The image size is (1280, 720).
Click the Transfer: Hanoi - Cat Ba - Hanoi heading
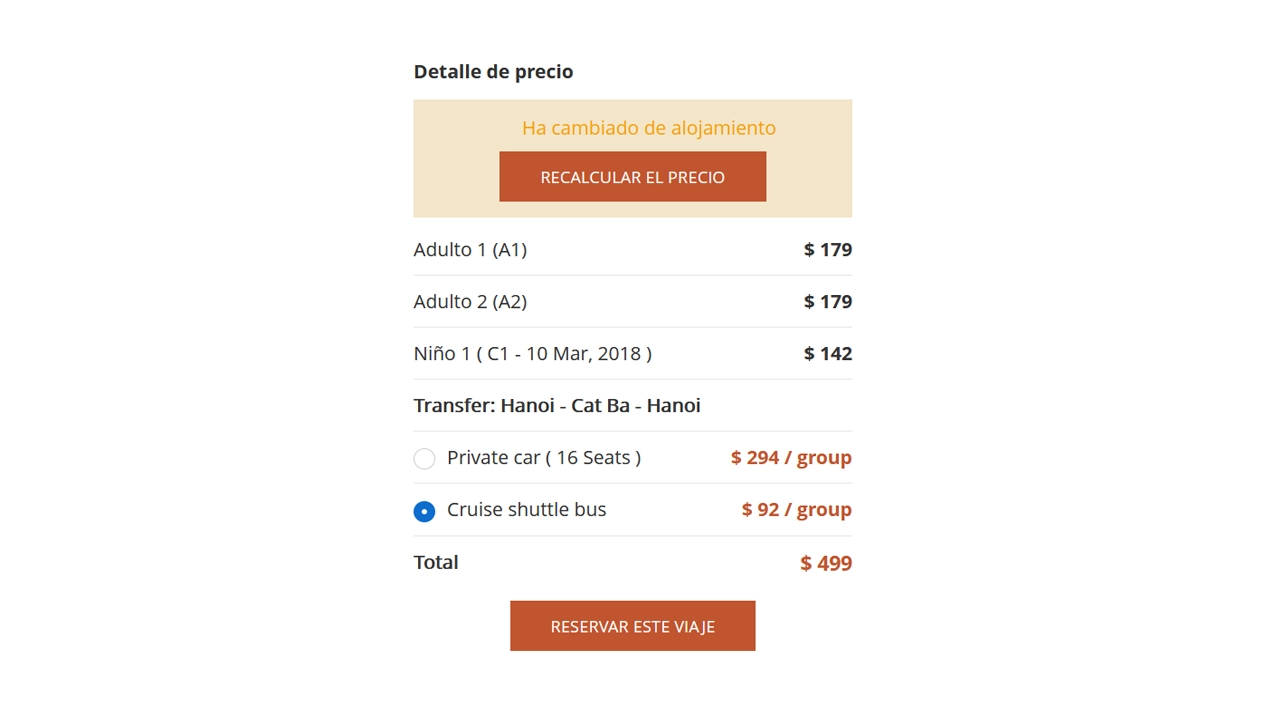click(x=557, y=405)
